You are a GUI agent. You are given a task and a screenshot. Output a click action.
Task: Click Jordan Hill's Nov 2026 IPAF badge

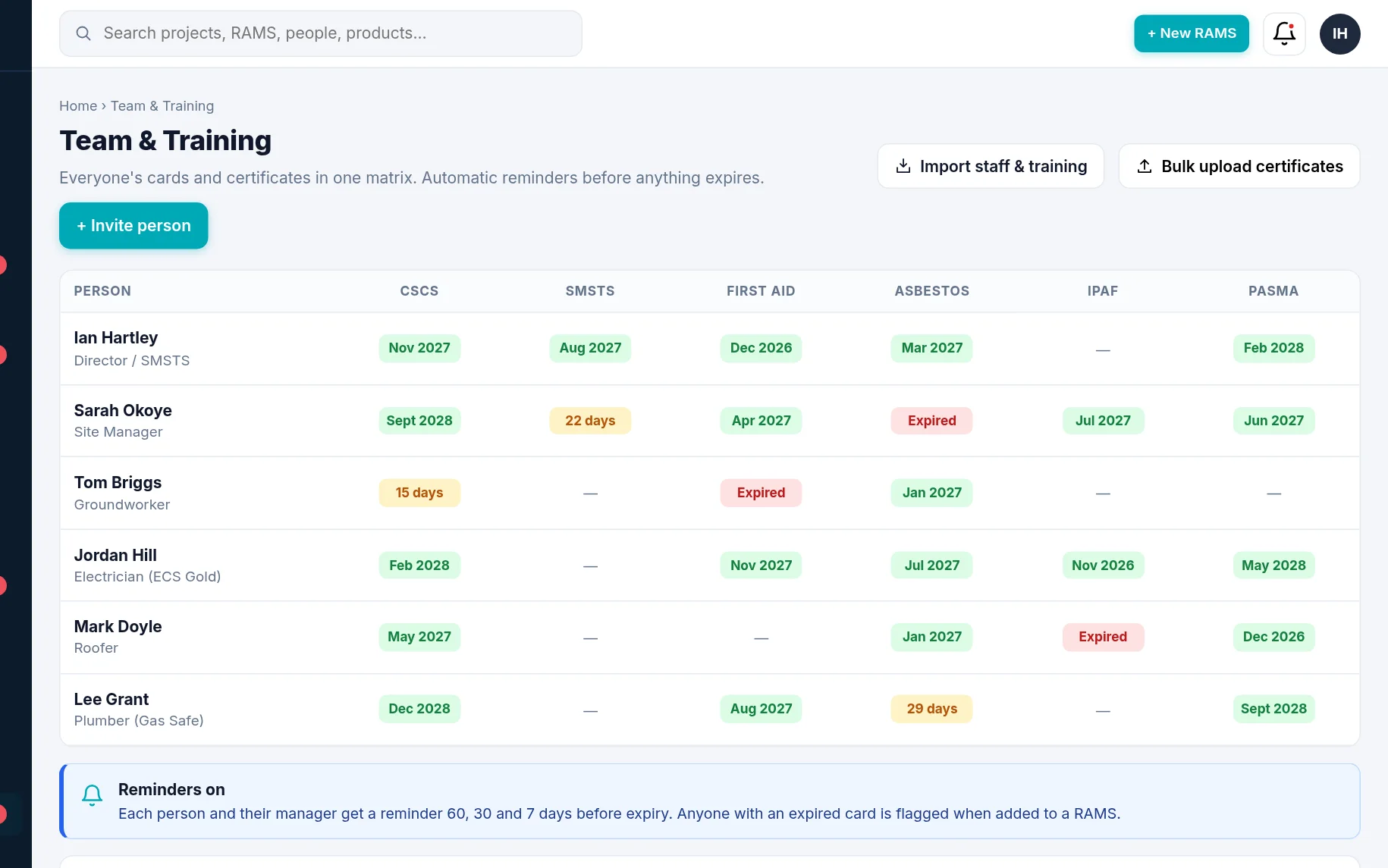click(x=1103, y=566)
